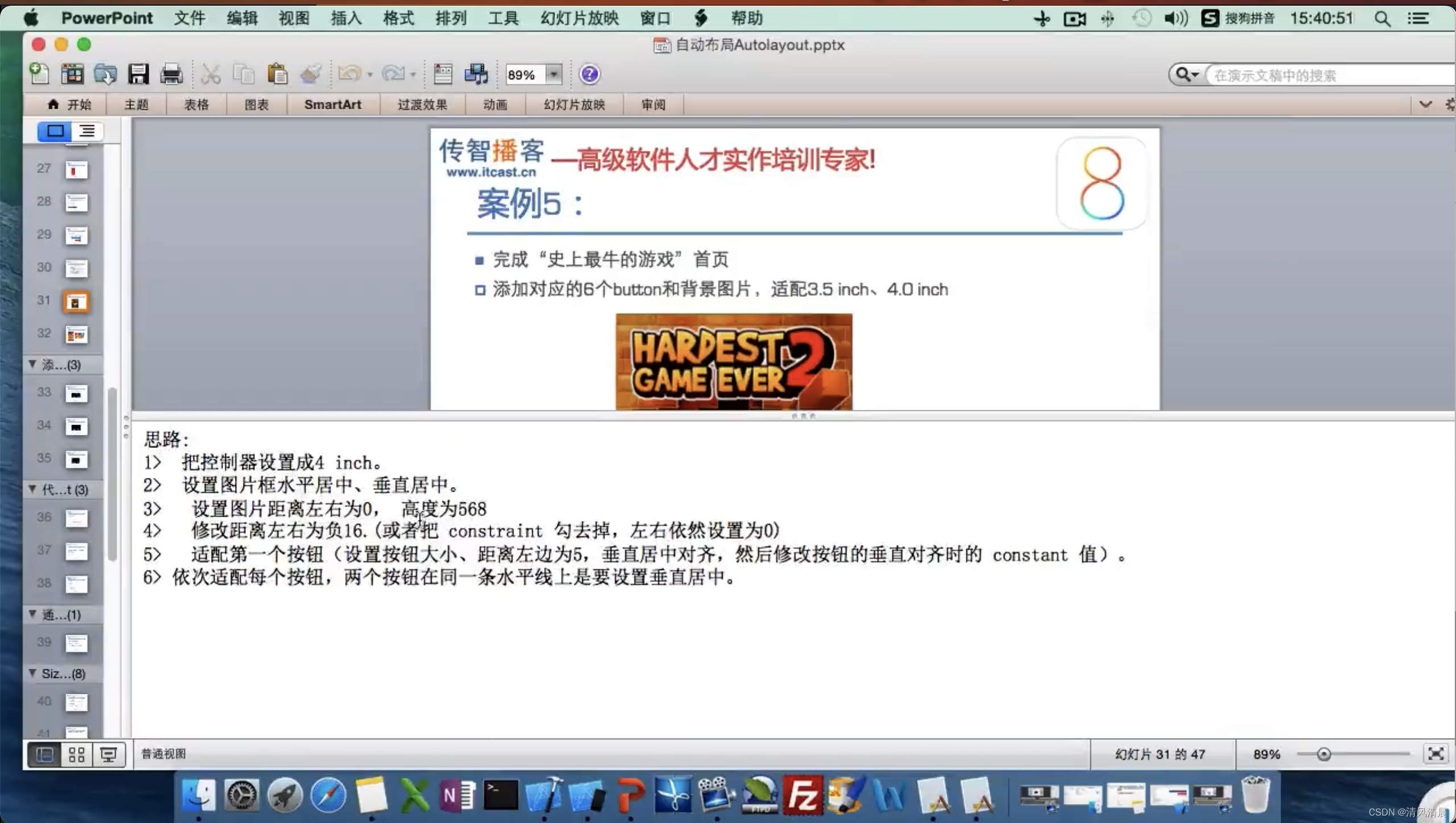Select slide 36 thumbnail
Screen dimensions: 1456x823
point(76,518)
